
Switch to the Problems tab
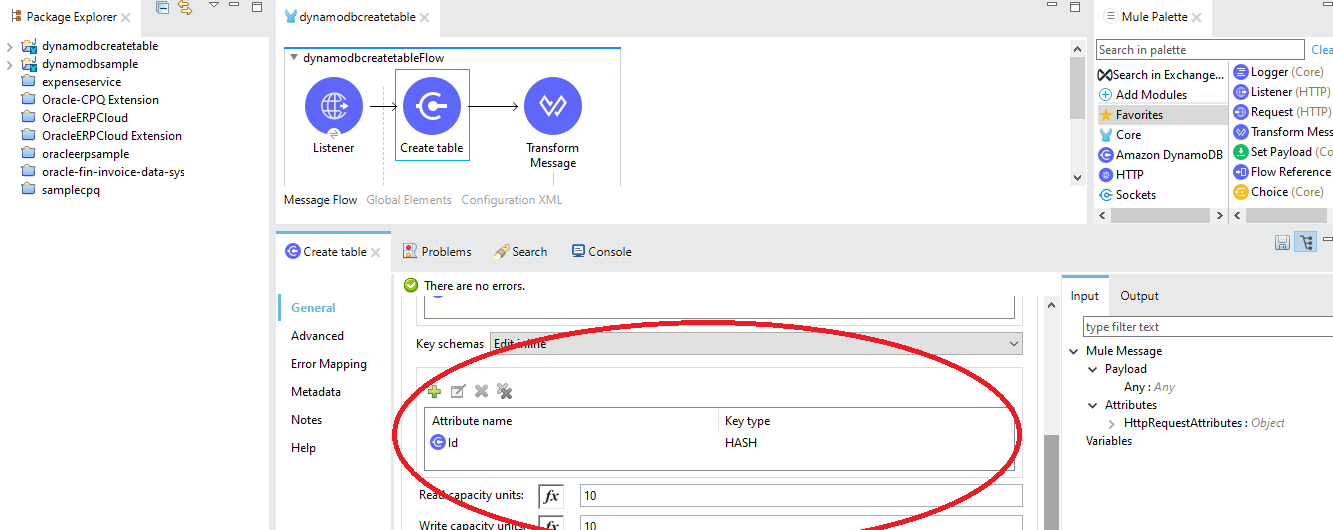pos(437,252)
